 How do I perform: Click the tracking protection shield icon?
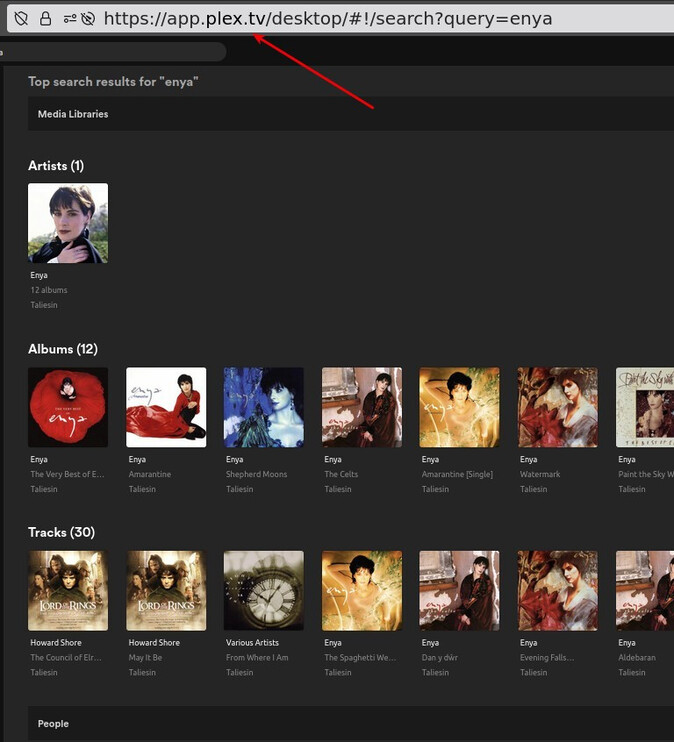point(21,18)
